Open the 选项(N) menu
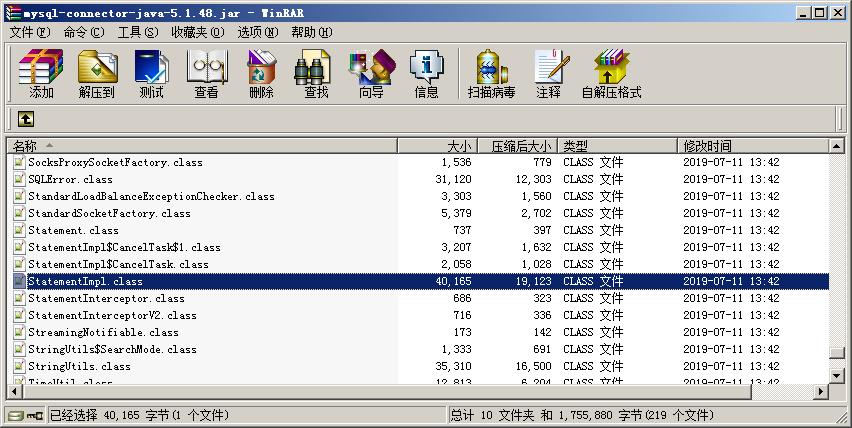The image size is (852, 428). click(258, 33)
